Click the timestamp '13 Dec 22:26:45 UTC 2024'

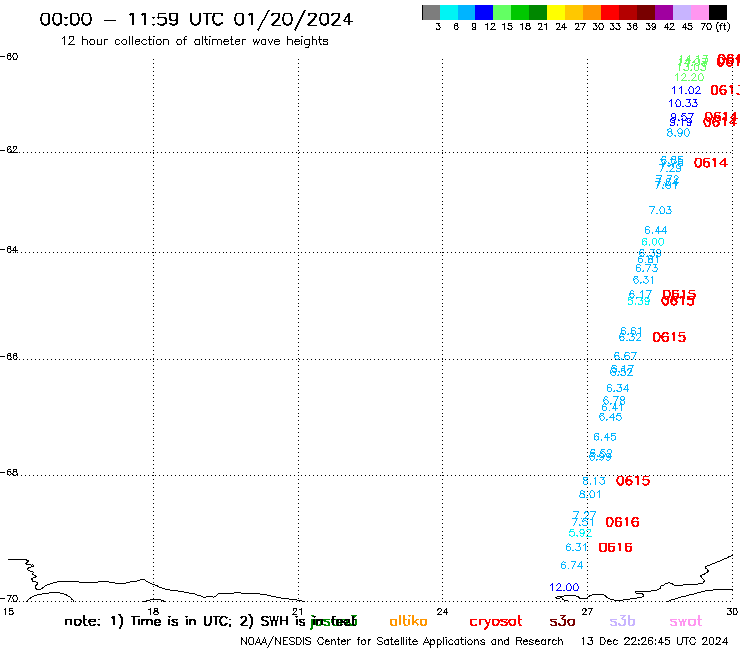[654, 641]
